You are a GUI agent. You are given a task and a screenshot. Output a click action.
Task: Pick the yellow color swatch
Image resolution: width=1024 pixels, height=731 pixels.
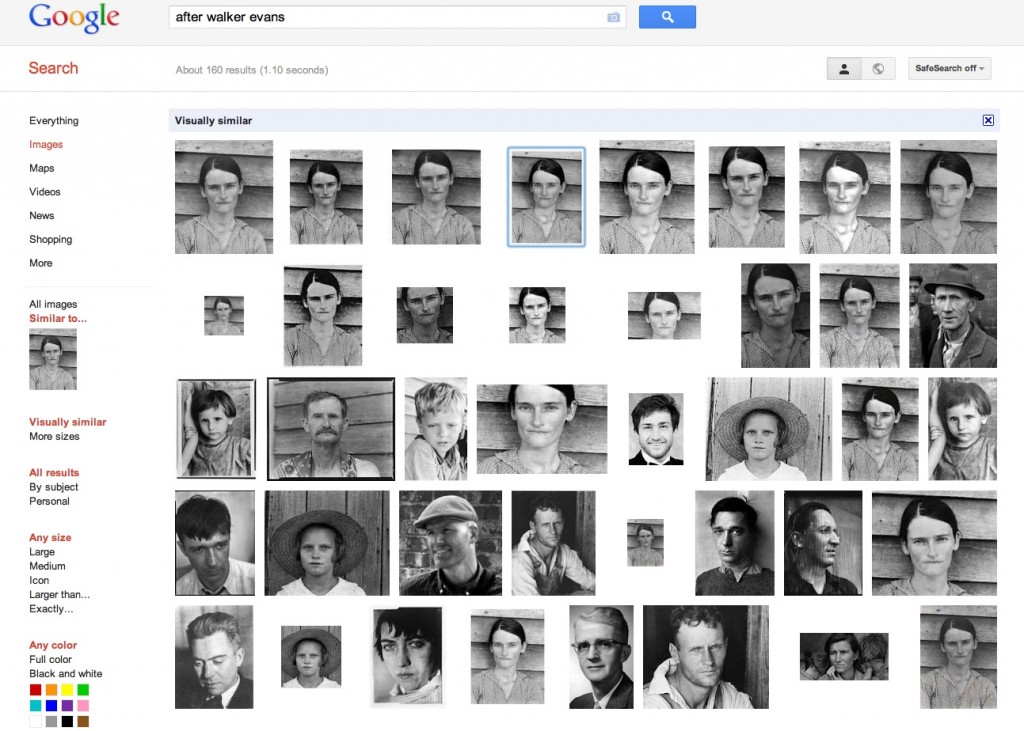(67, 690)
